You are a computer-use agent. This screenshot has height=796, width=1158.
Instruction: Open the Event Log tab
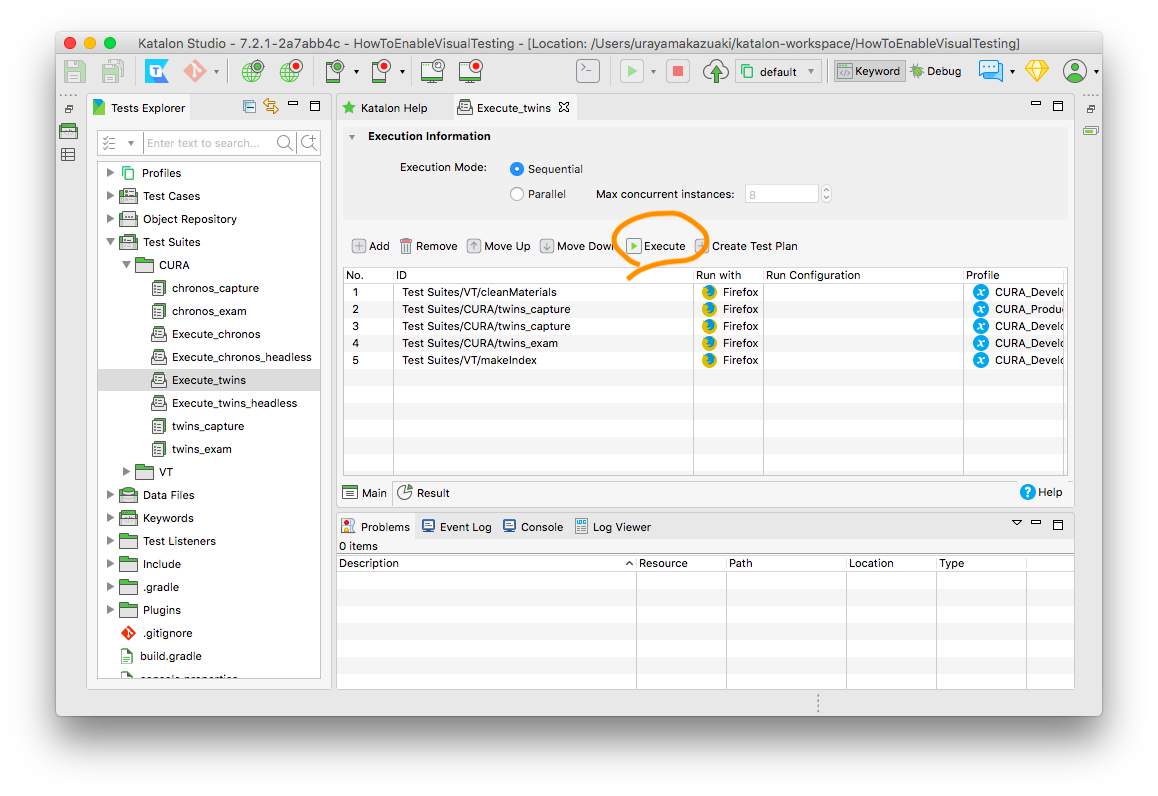tap(456, 526)
